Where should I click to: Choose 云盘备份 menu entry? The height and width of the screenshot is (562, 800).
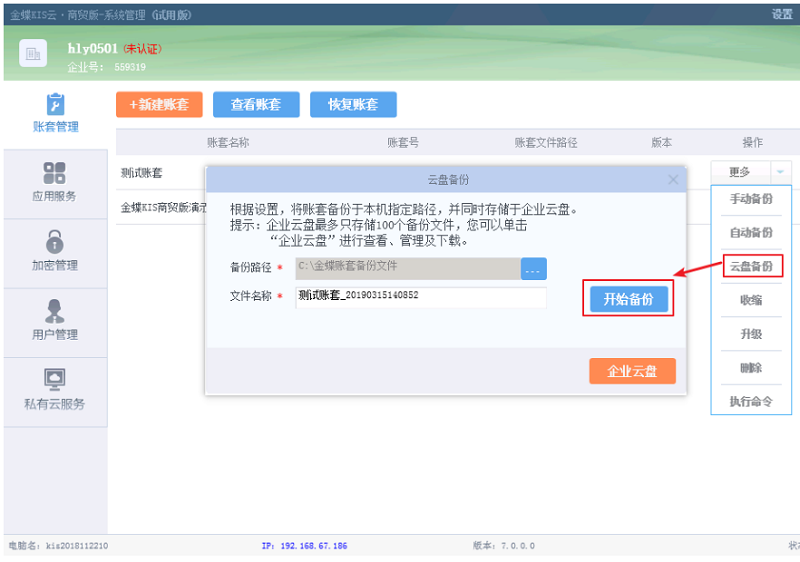pos(750,267)
